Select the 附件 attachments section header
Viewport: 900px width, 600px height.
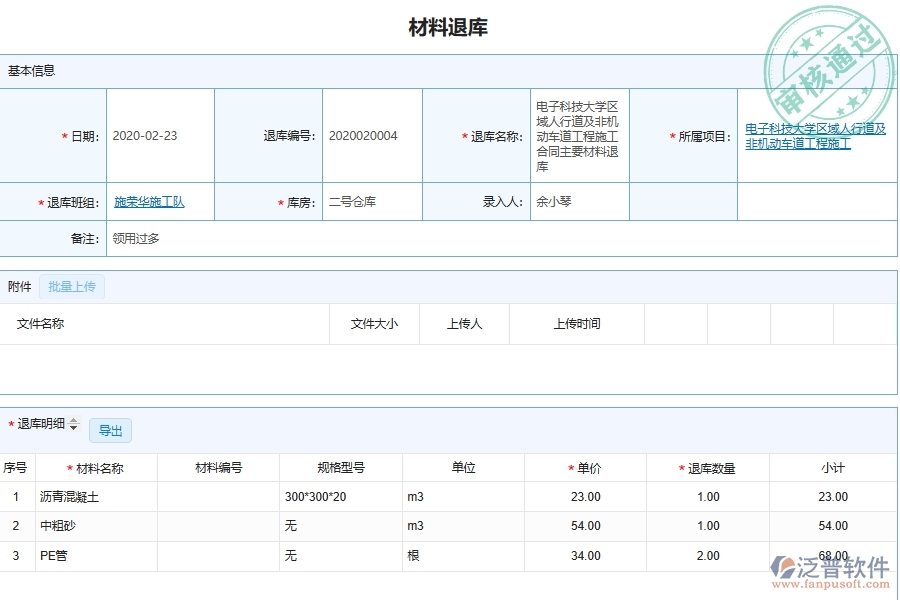pos(17,286)
